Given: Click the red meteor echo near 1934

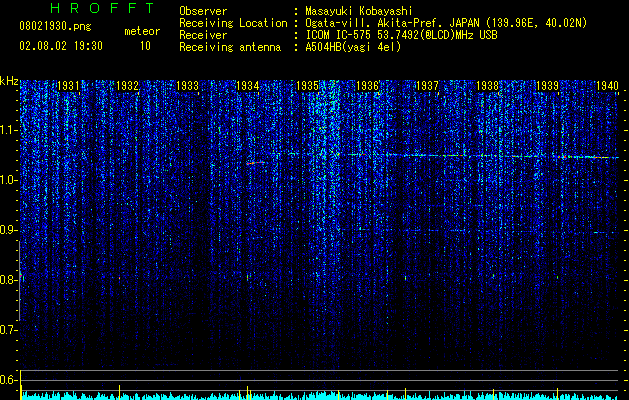Looking at the screenshot, I should tap(255, 163).
